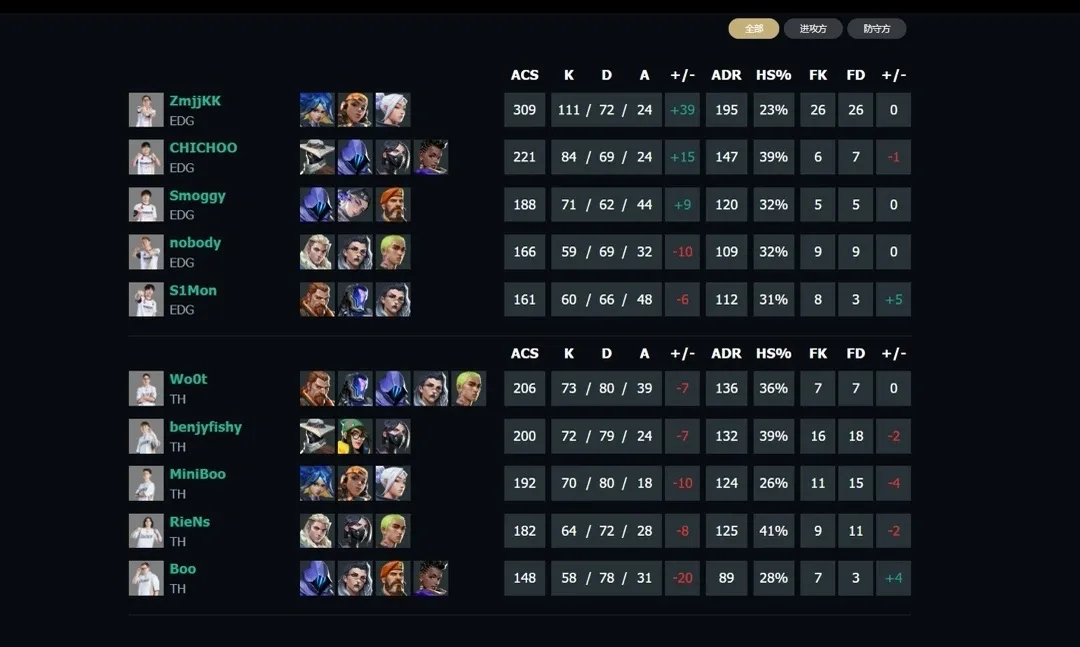Click Boo's Omen agent icon
Image resolution: width=1080 pixels, height=647 pixels.
(317, 578)
